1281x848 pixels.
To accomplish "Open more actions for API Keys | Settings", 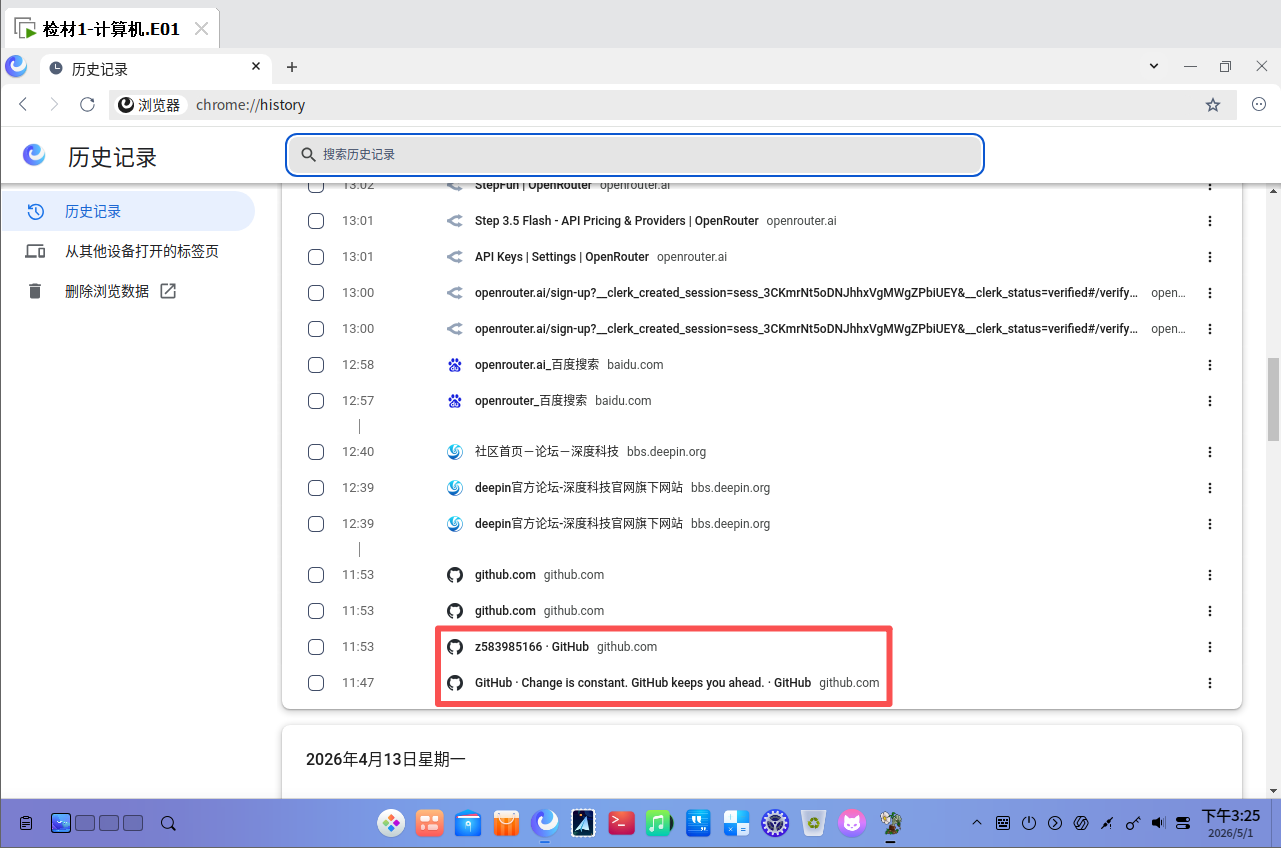I will (1210, 257).
